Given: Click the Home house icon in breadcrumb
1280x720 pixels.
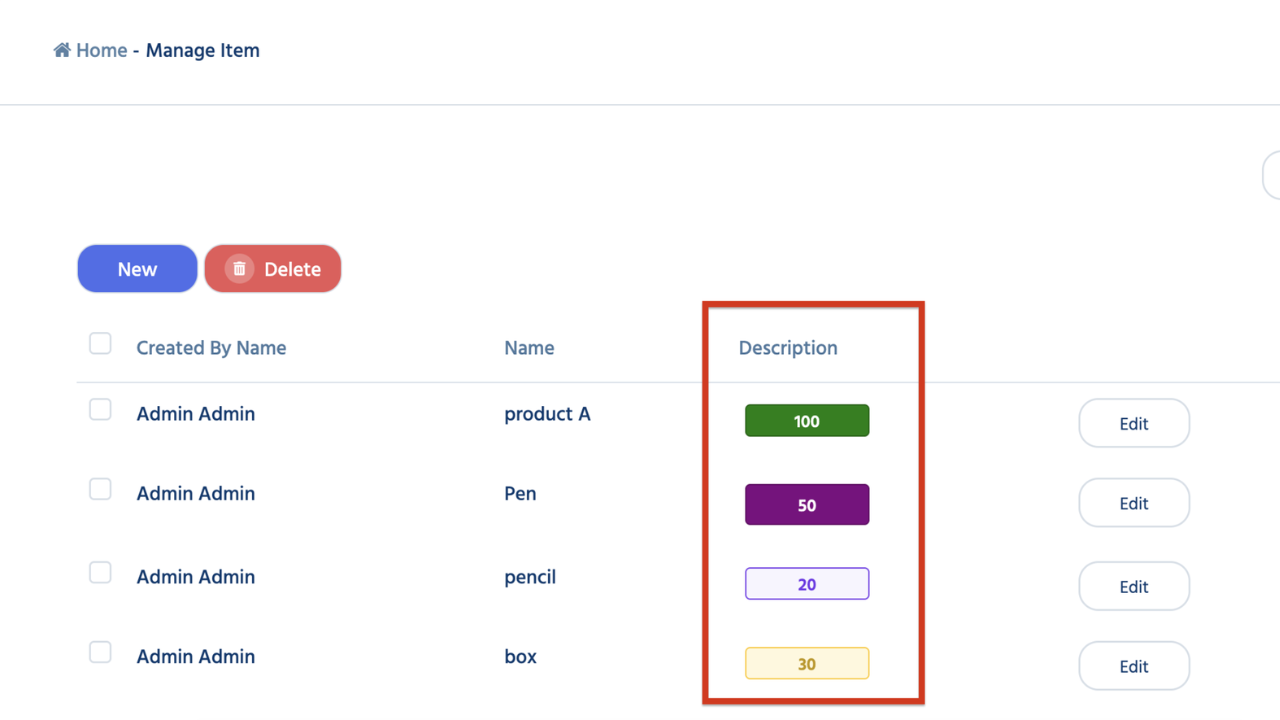Looking at the screenshot, I should (x=62, y=50).
